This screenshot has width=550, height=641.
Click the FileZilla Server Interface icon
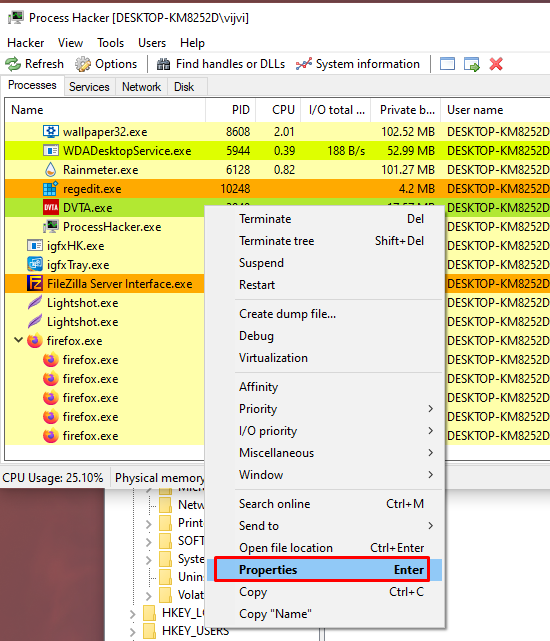point(35,283)
